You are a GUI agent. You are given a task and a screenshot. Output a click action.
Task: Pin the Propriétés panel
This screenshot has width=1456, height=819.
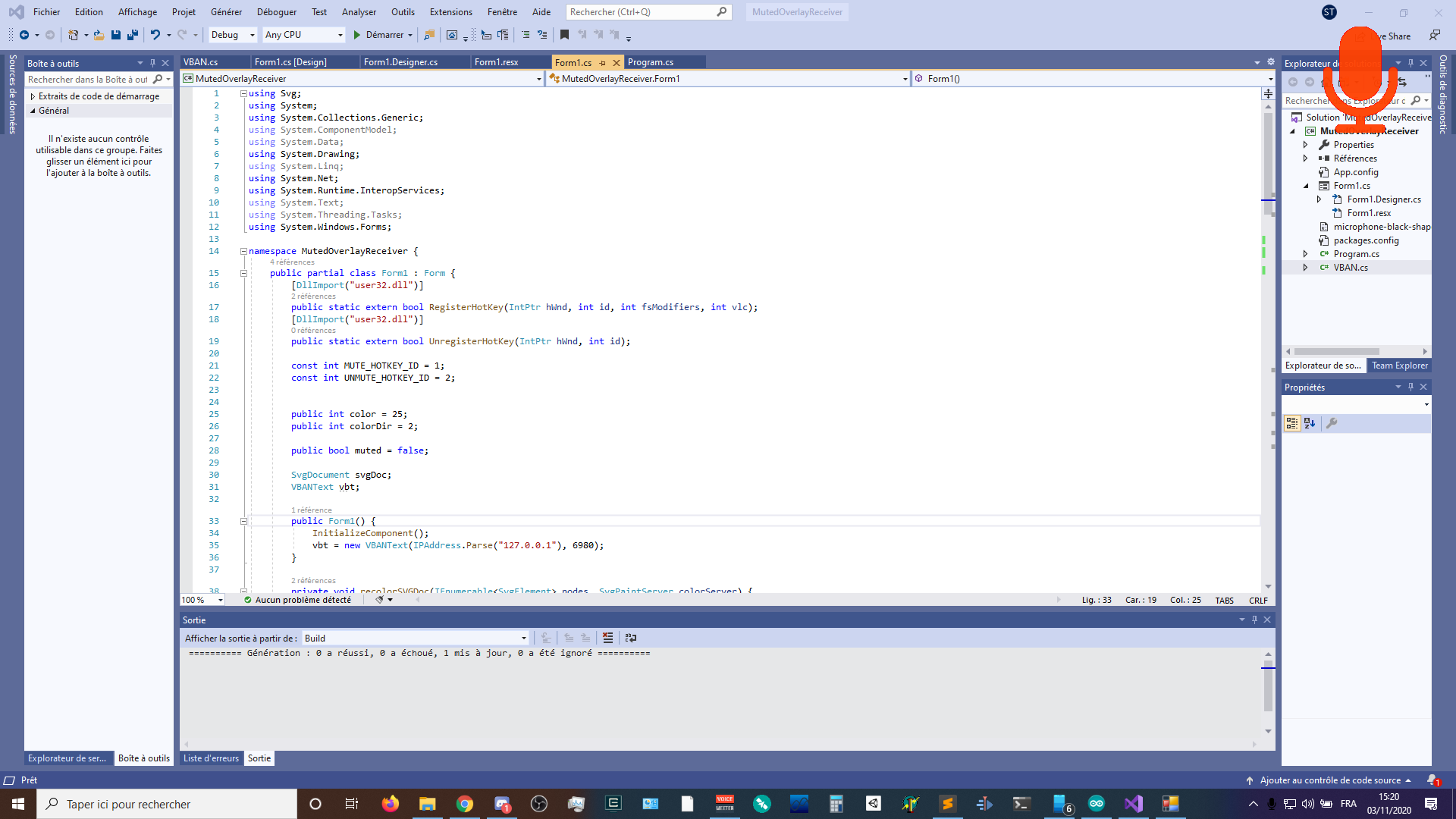tap(1410, 387)
